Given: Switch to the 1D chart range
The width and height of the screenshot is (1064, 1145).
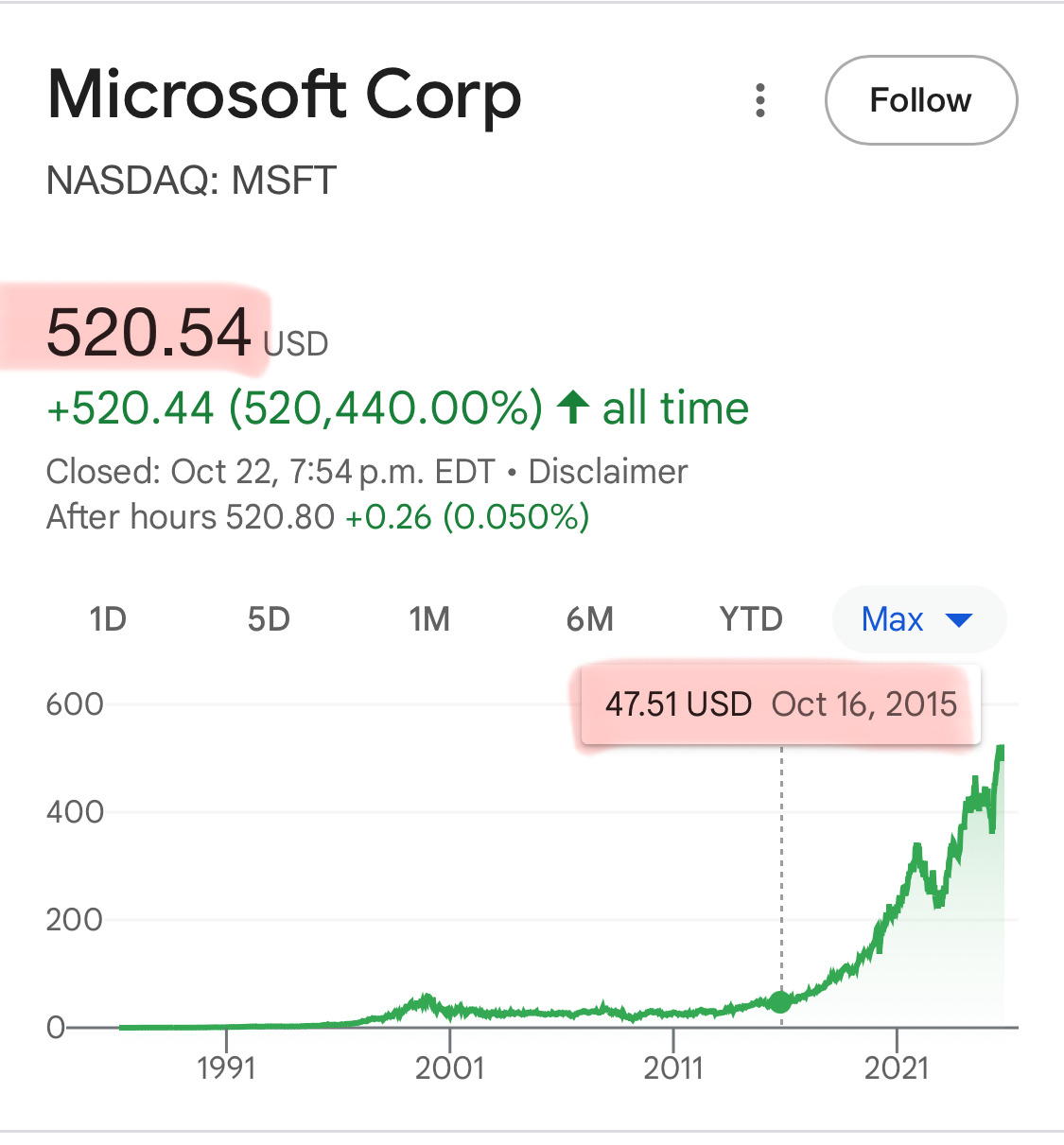Looking at the screenshot, I should (107, 620).
